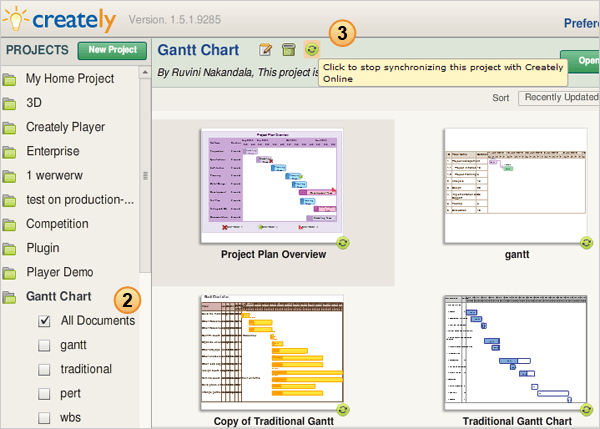Select the Creately Player project

click(65, 127)
